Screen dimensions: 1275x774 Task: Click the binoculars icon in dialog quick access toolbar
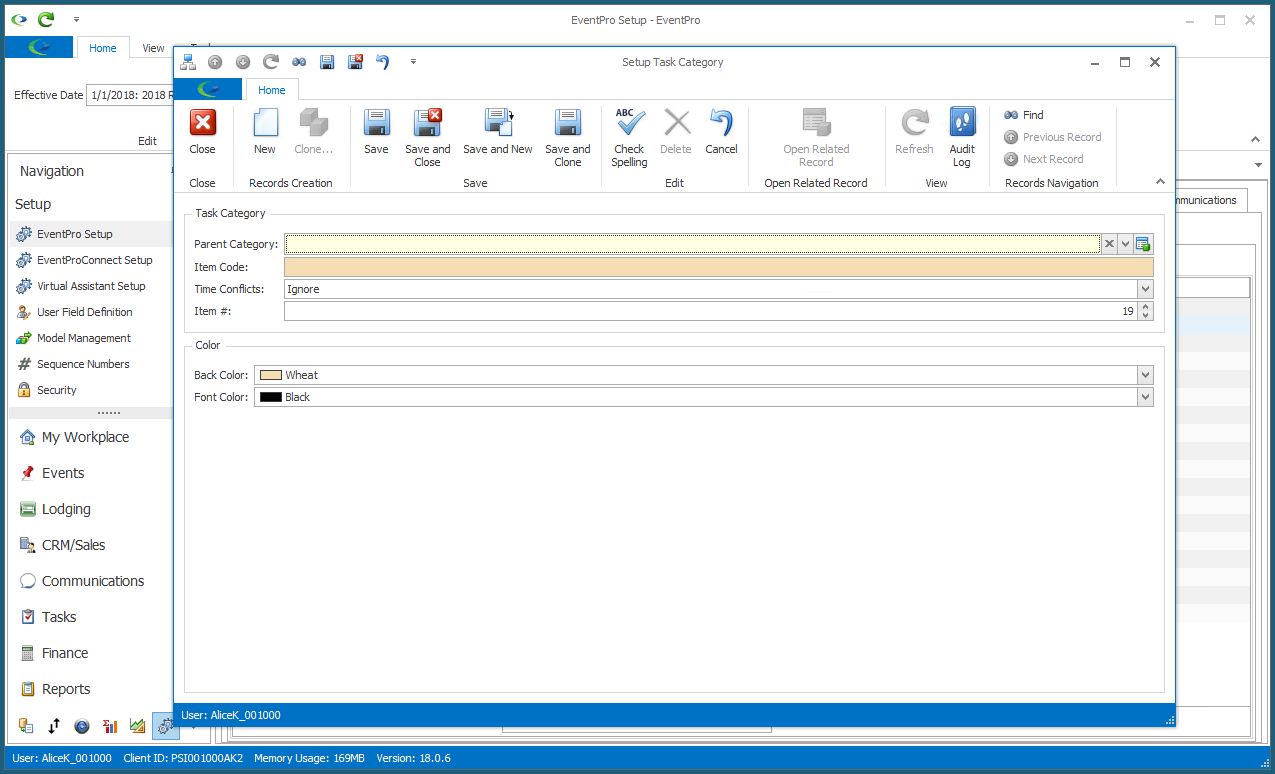point(298,62)
